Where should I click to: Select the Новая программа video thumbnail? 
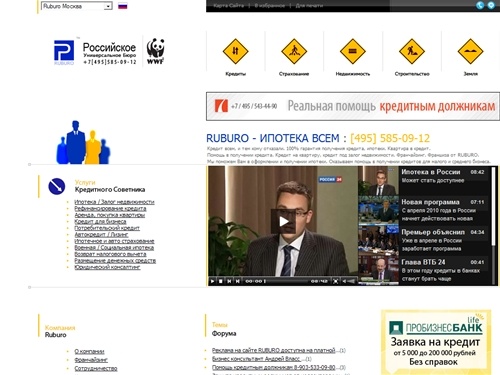(x=378, y=211)
